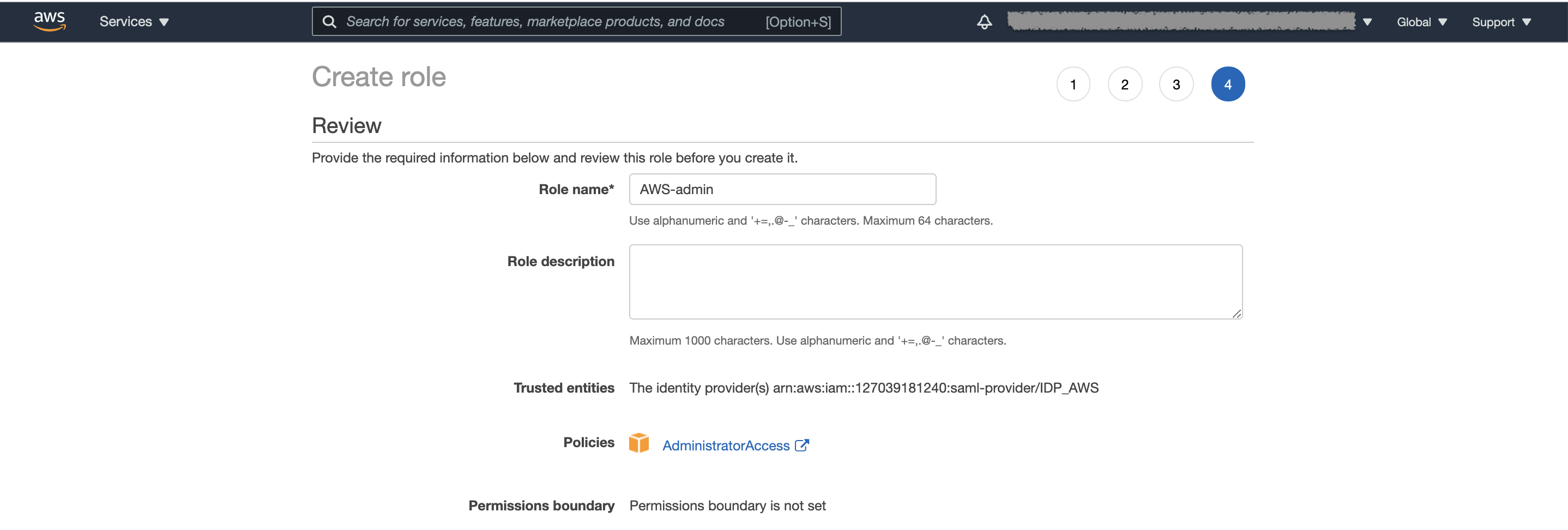
Task: Expand the Services dropdown
Action: coord(134,22)
